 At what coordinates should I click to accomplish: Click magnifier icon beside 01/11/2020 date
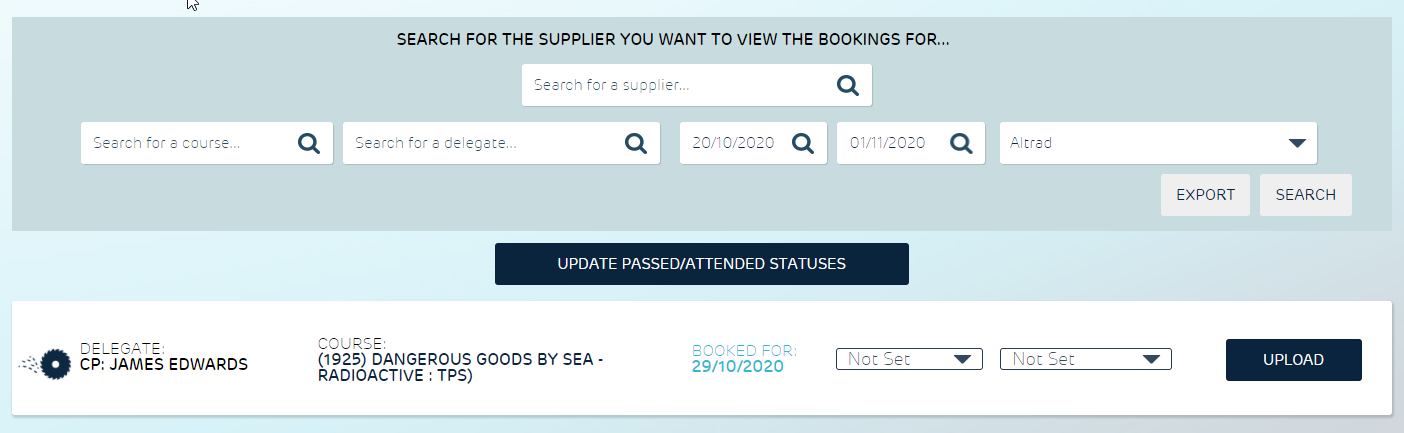(961, 143)
